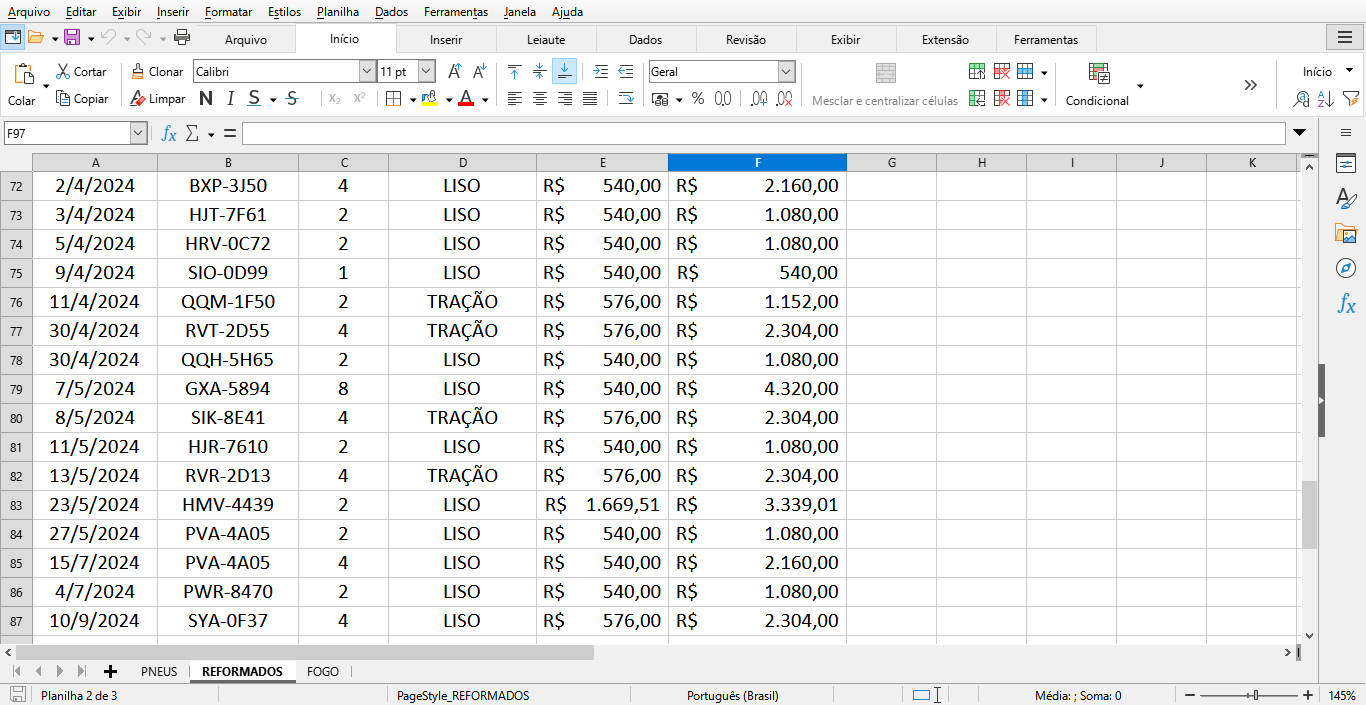Click the percent format icon

[x=697, y=99]
